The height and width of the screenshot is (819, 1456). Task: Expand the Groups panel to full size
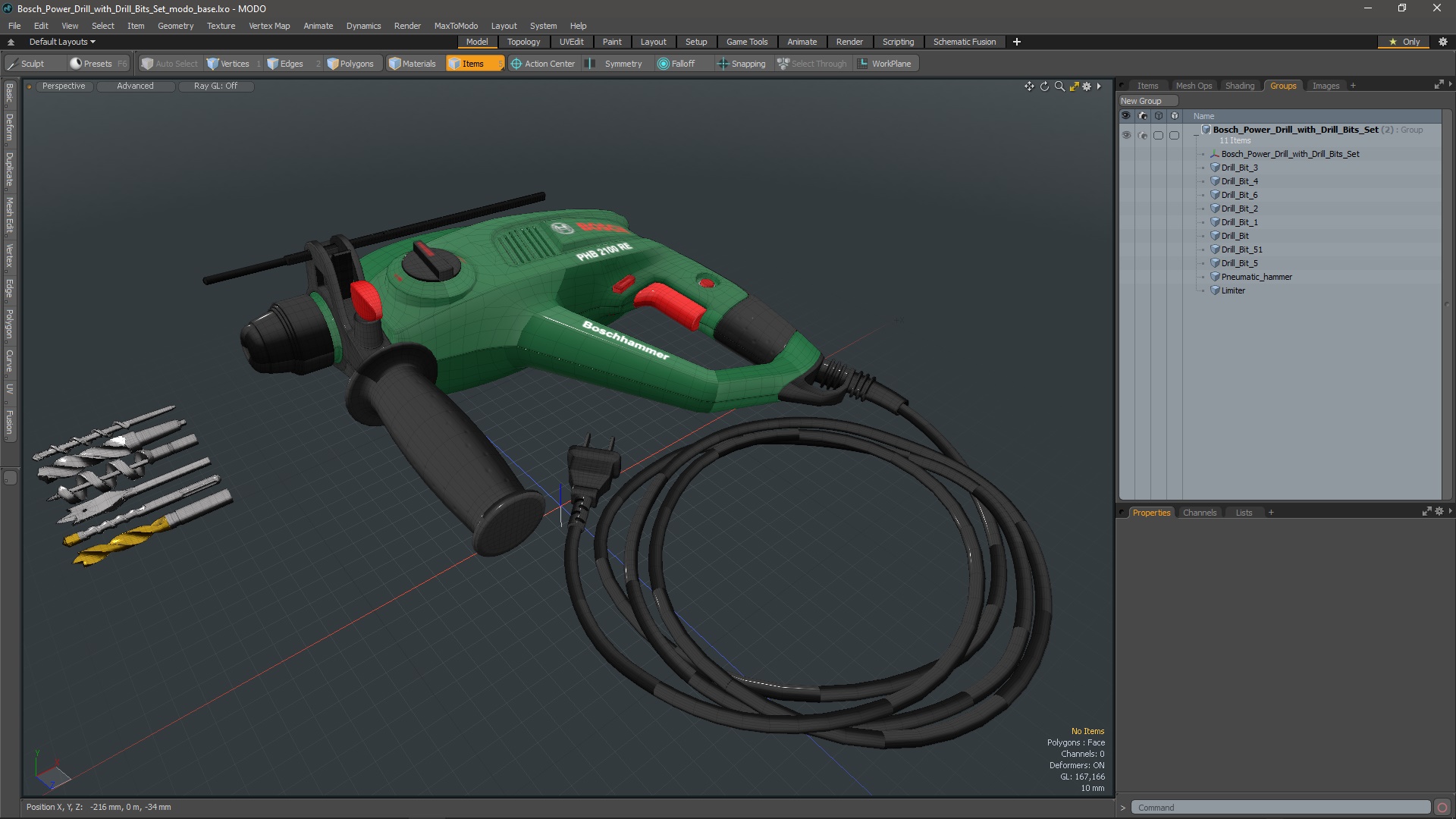tap(1439, 85)
